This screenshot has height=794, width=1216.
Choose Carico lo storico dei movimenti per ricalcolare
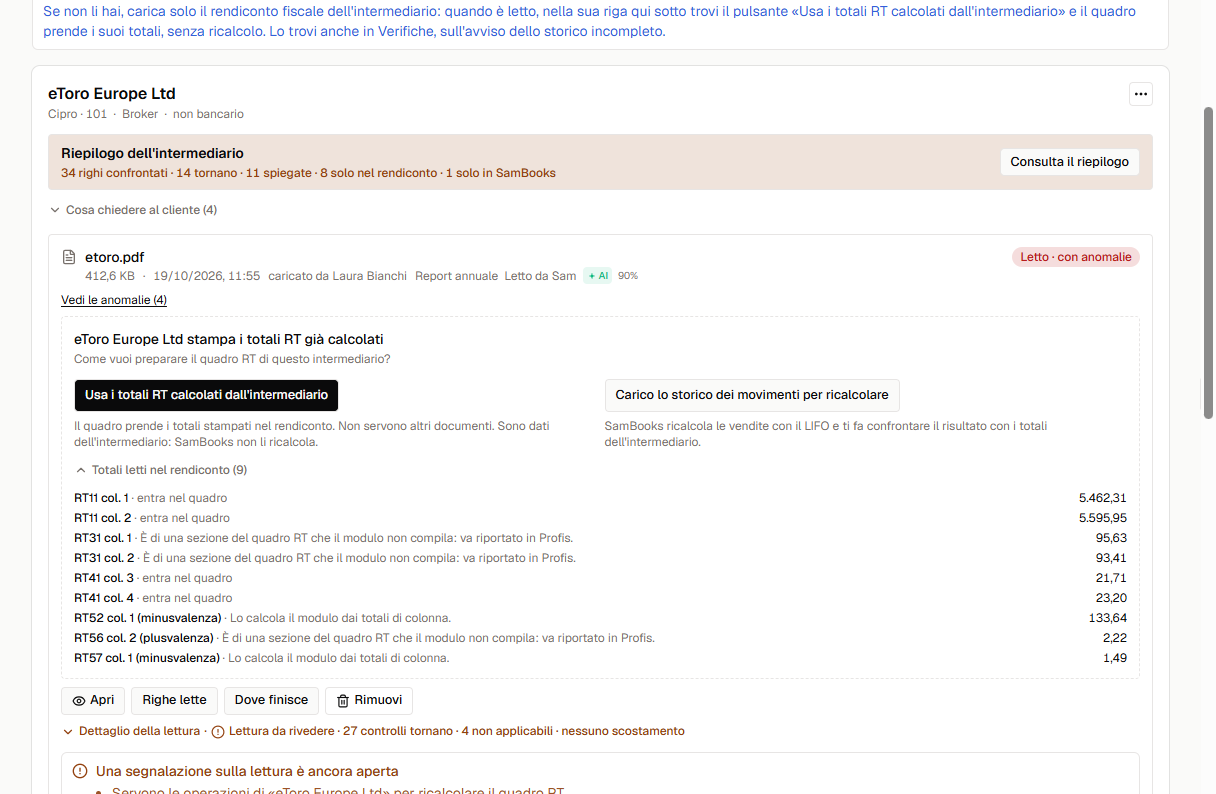752,395
